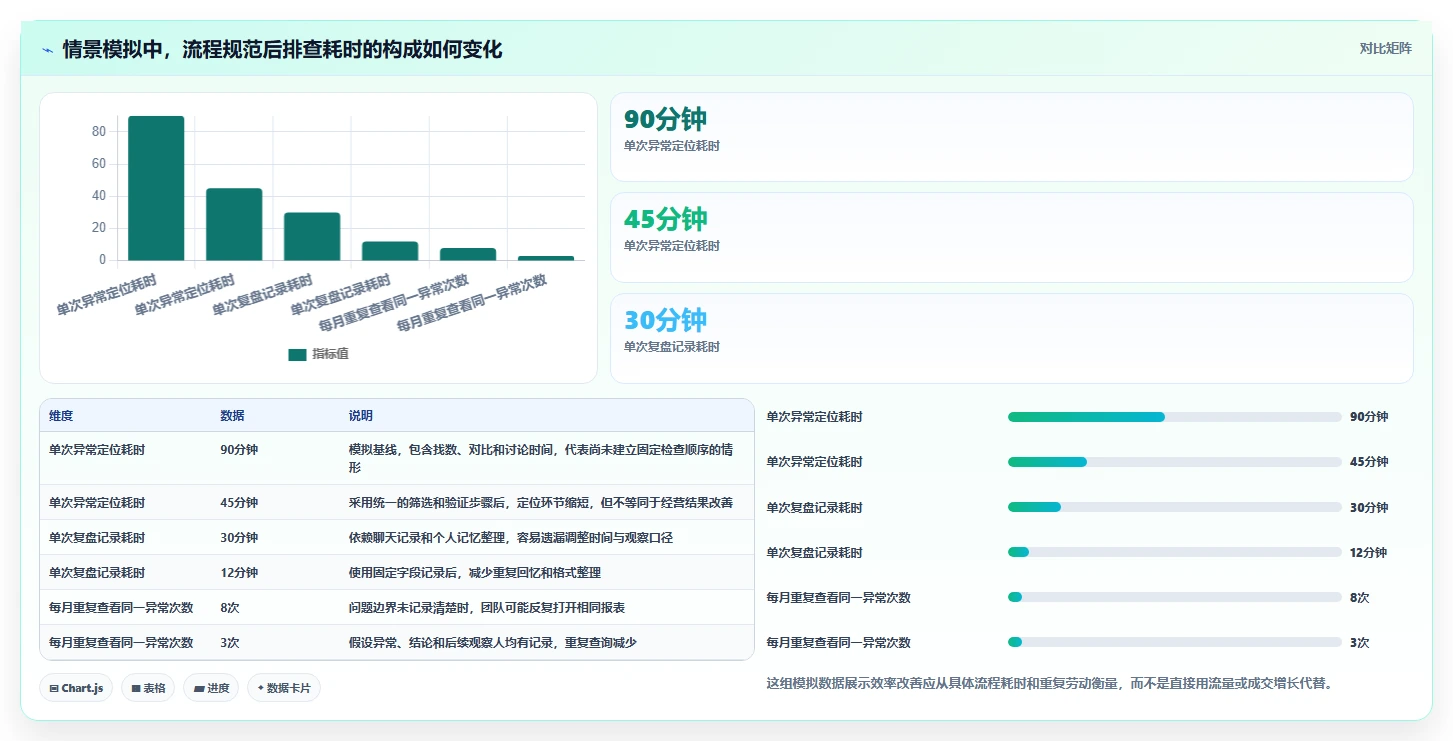
Task: Click the chart bar with value 12
Action: 390,251
